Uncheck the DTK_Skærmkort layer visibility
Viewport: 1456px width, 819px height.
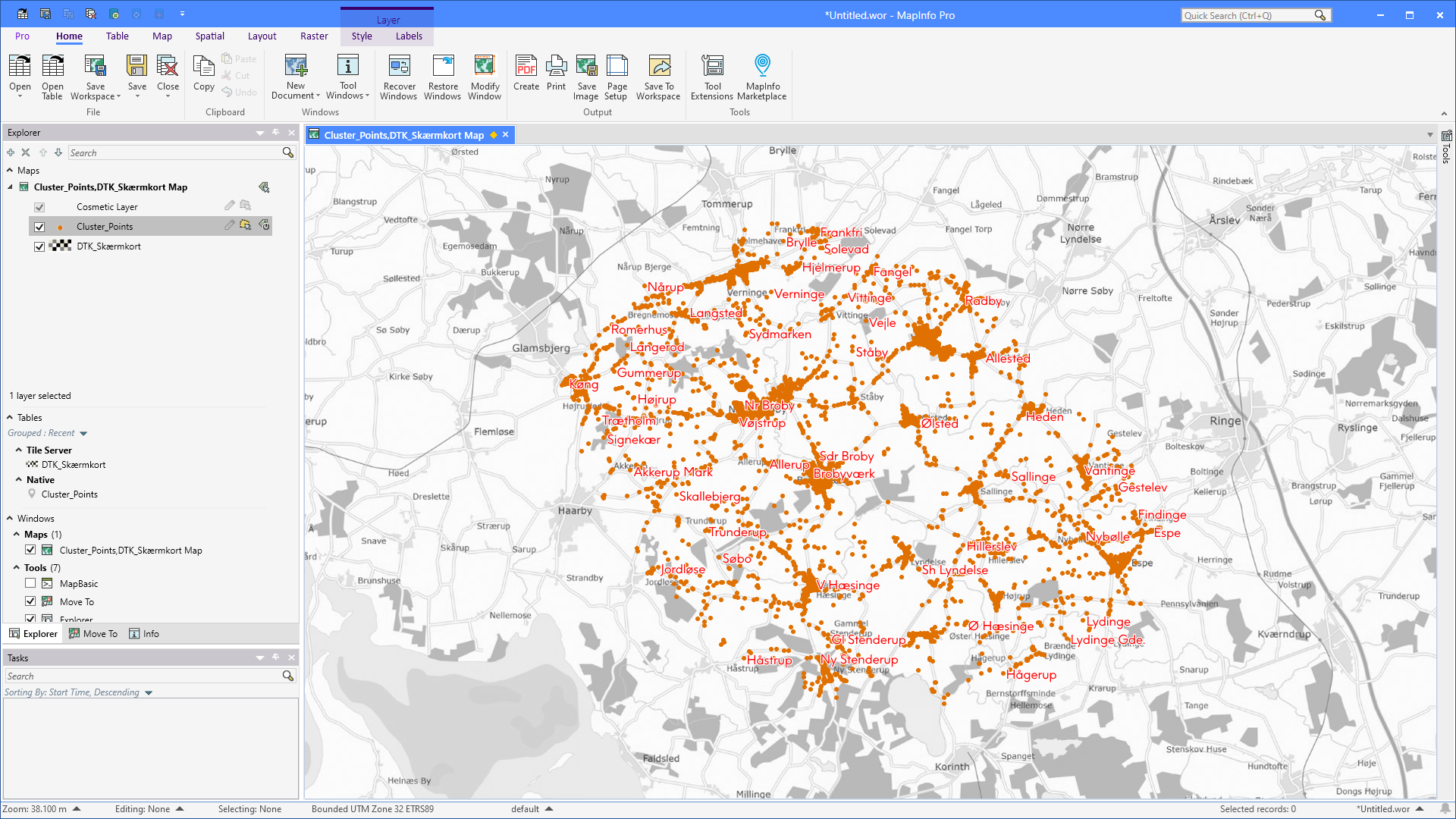[39, 246]
